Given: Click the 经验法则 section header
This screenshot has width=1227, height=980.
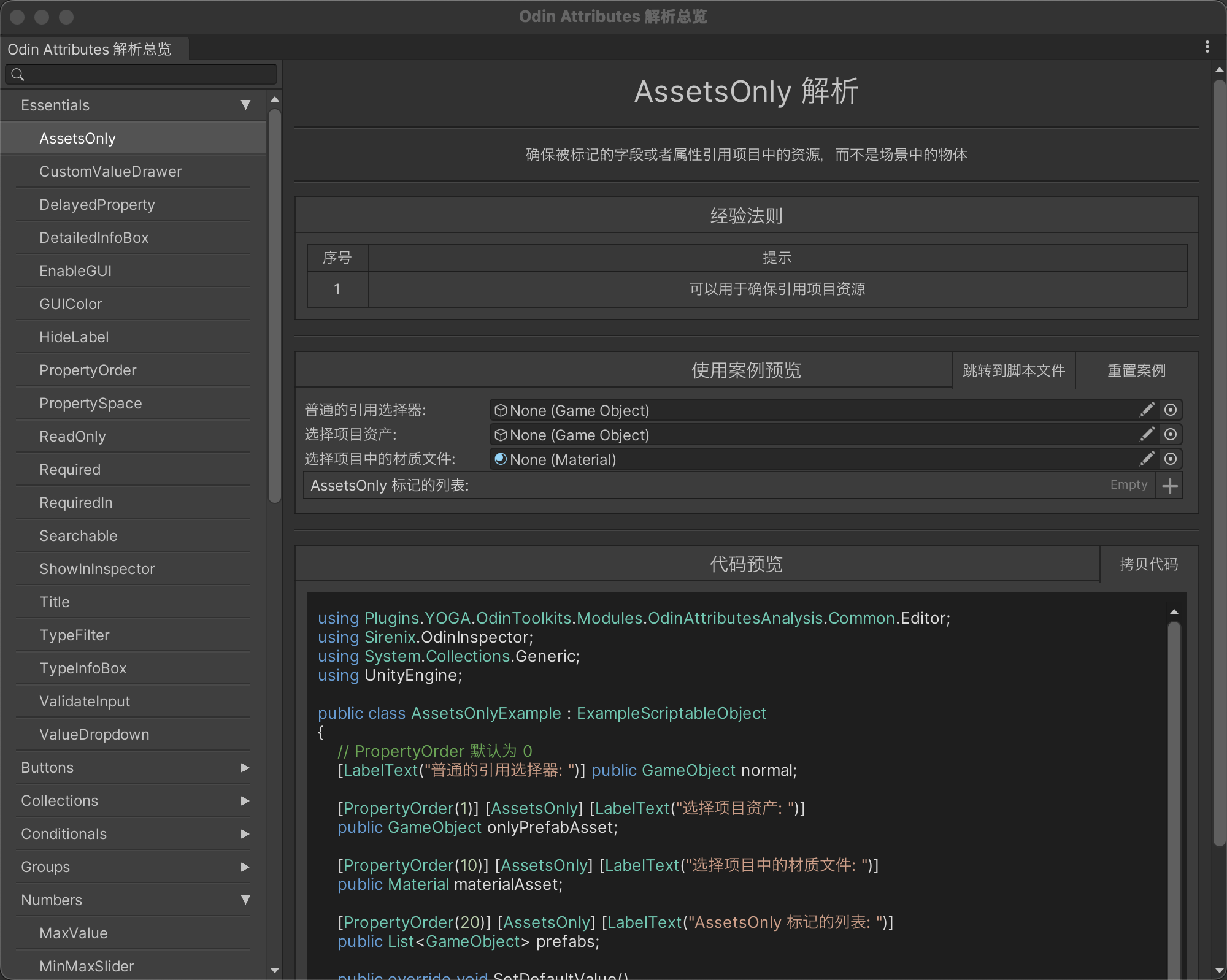Looking at the screenshot, I should tap(746, 215).
